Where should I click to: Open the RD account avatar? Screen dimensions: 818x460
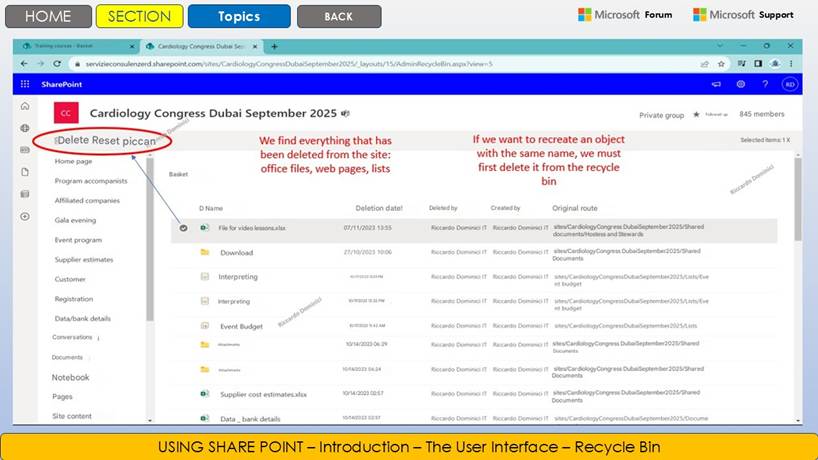tap(790, 84)
